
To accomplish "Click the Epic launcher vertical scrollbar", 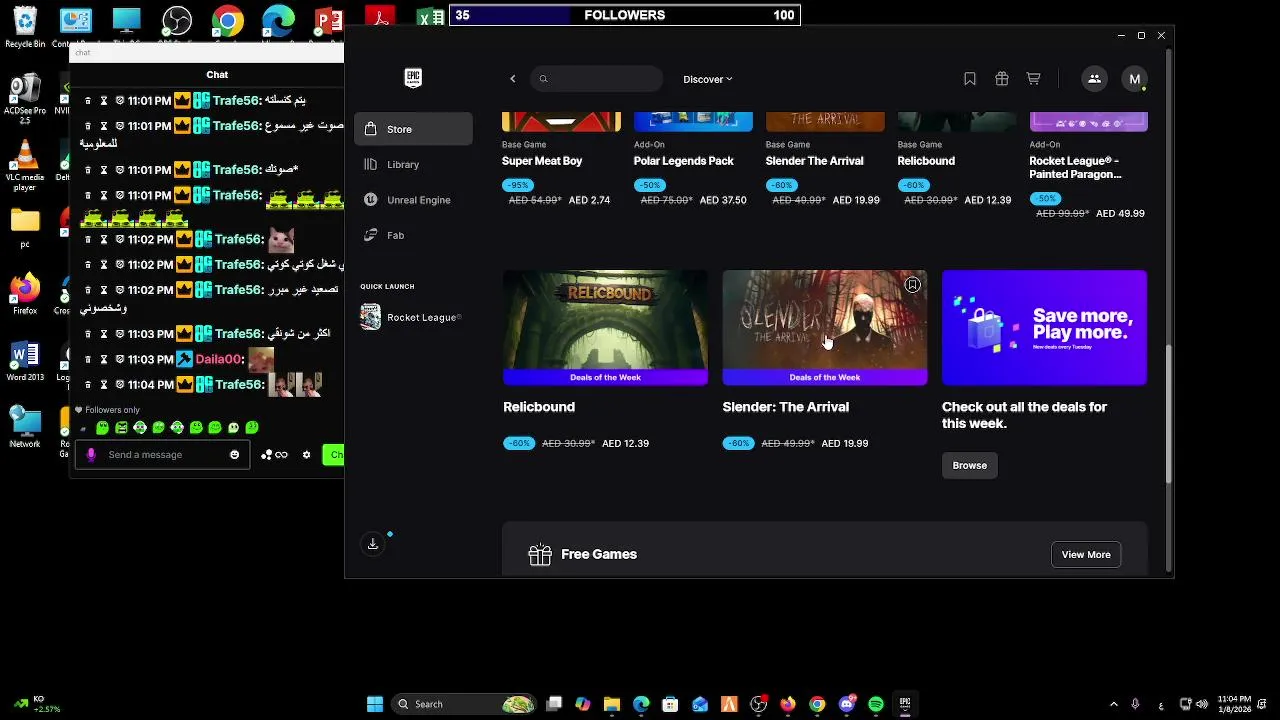I will coord(1169,415).
